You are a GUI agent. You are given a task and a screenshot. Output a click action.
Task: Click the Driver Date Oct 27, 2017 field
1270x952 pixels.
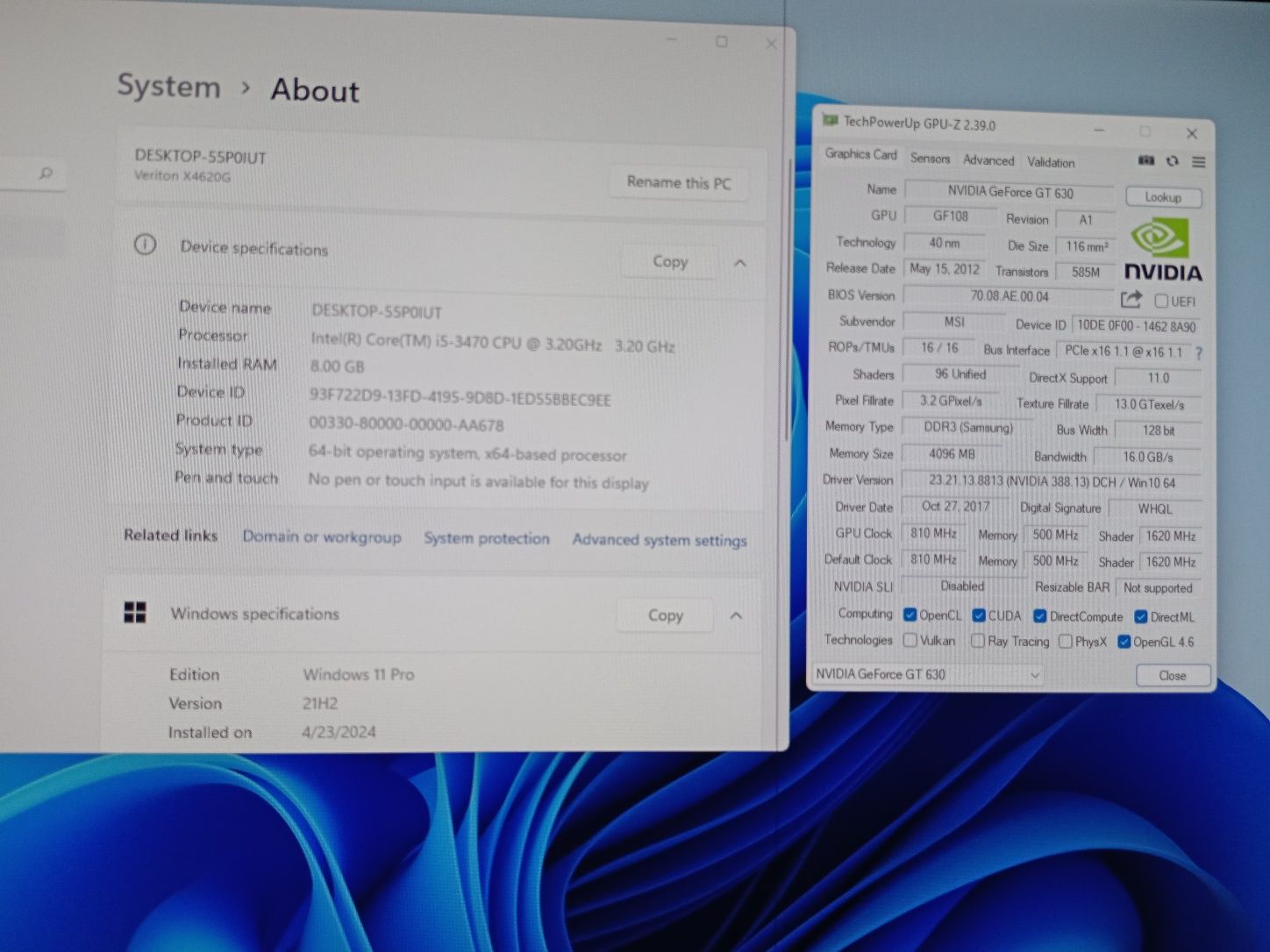(x=955, y=507)
